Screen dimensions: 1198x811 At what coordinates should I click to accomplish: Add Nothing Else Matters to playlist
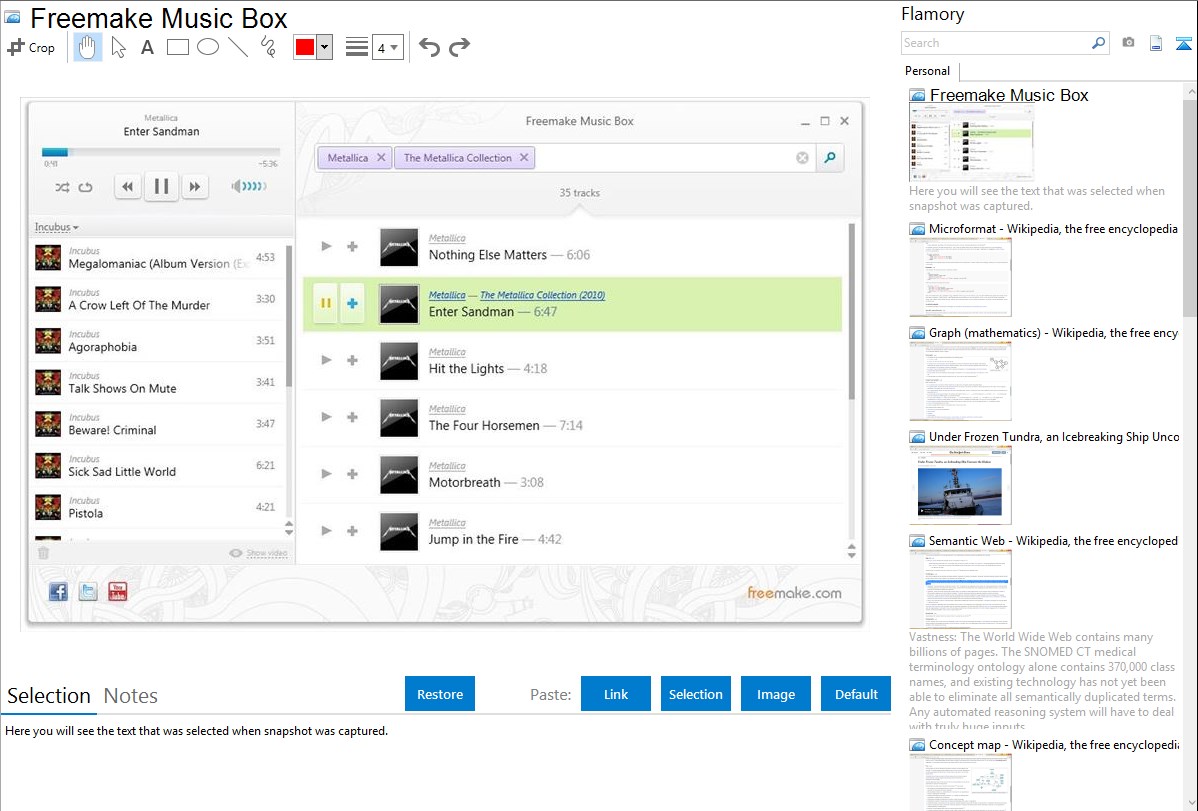point(352,246)
